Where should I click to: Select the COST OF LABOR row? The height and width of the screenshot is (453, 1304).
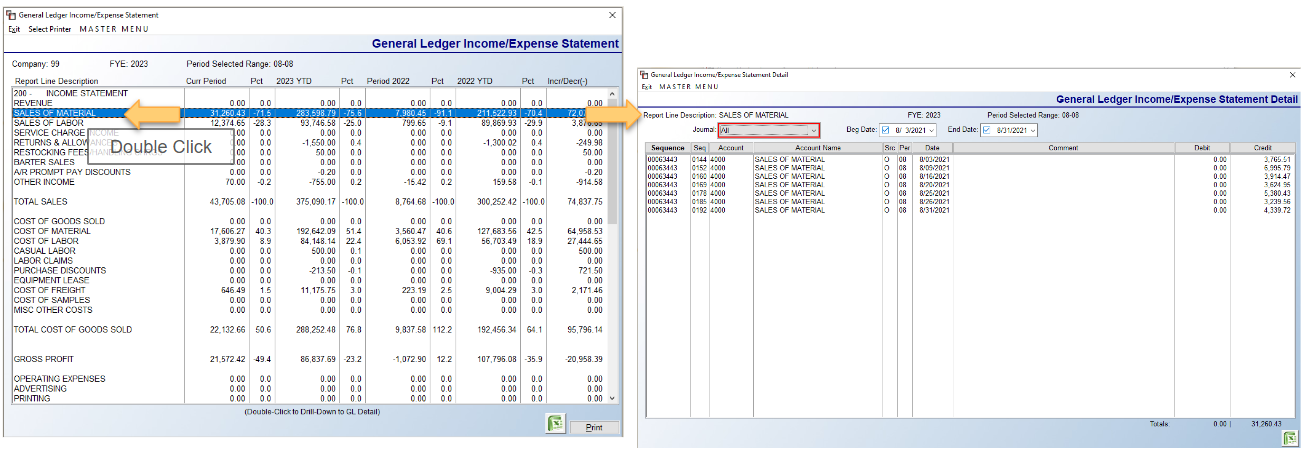click(310, 241)
